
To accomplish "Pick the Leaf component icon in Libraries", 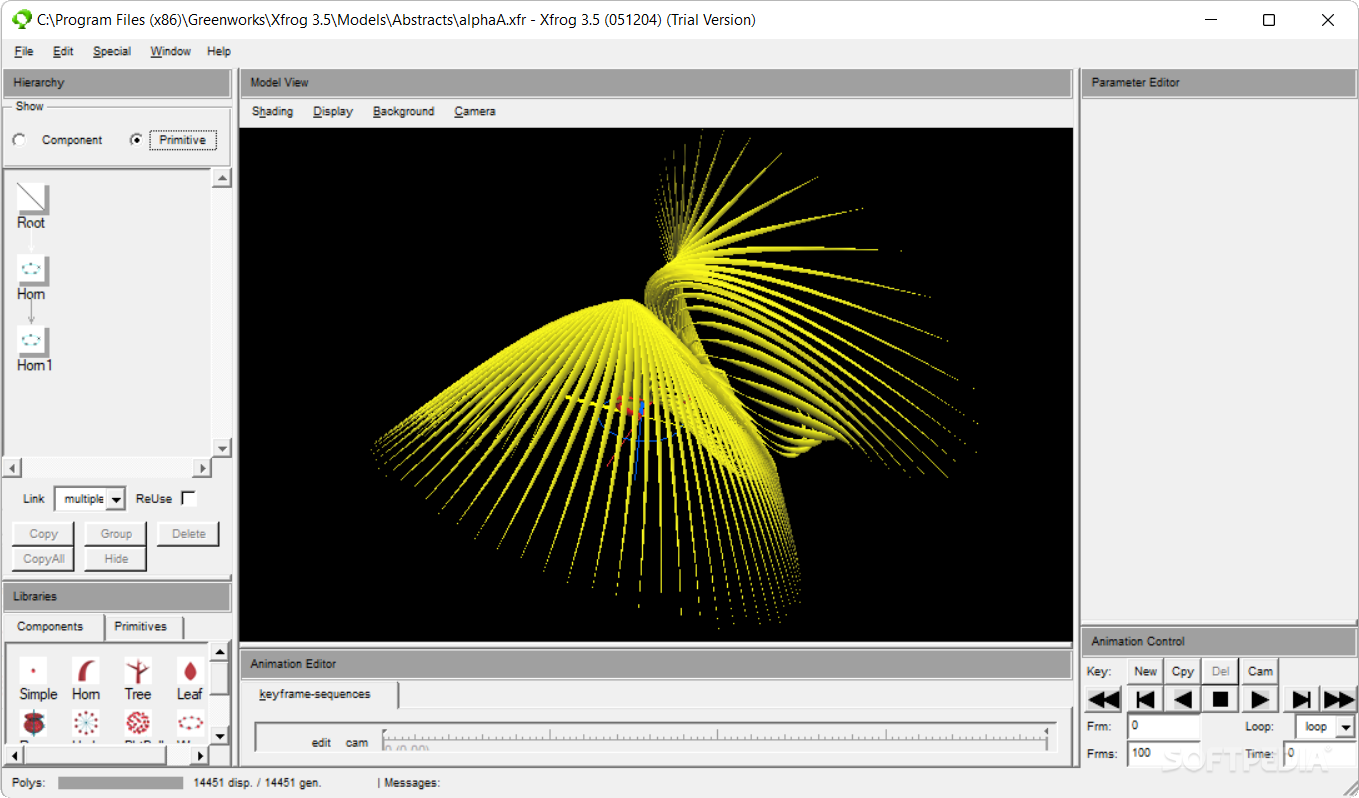I will pyautogui.click(x=190, y=670).
